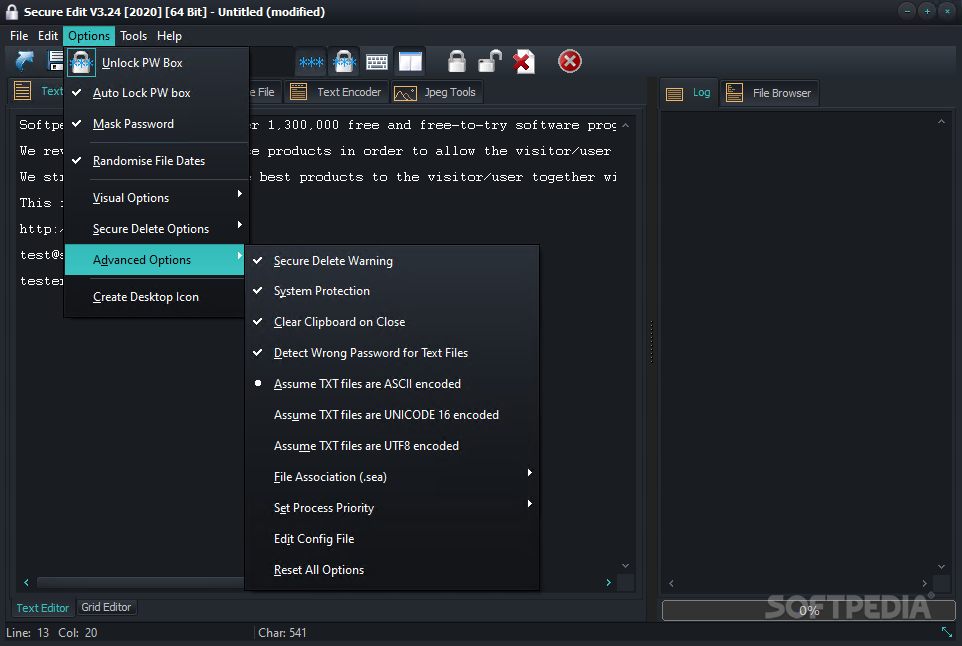Viewport: 962px width, 646px height.
Task: Click editor scroll right arrow
Action: 608,582
